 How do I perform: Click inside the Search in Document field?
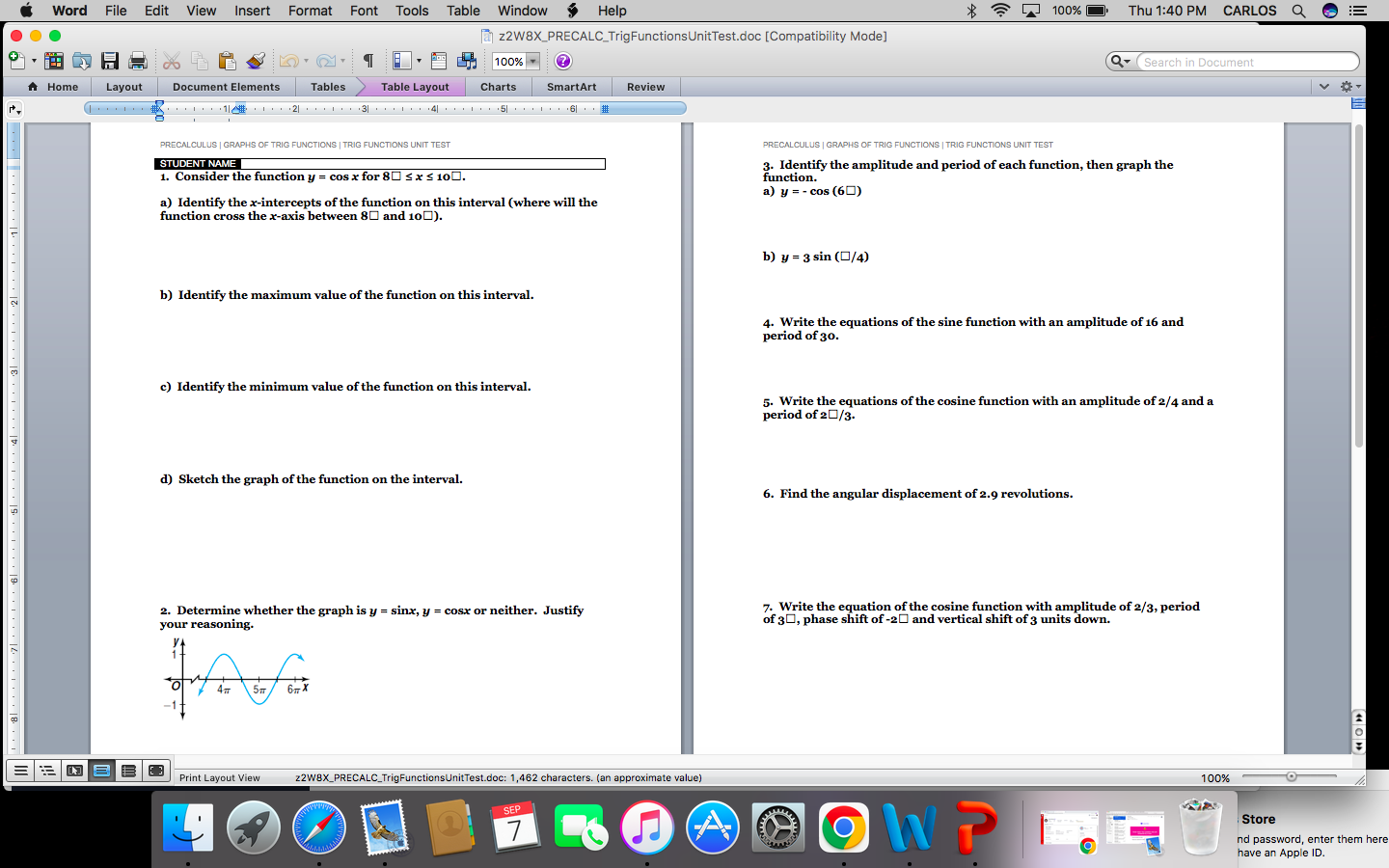1244,61
